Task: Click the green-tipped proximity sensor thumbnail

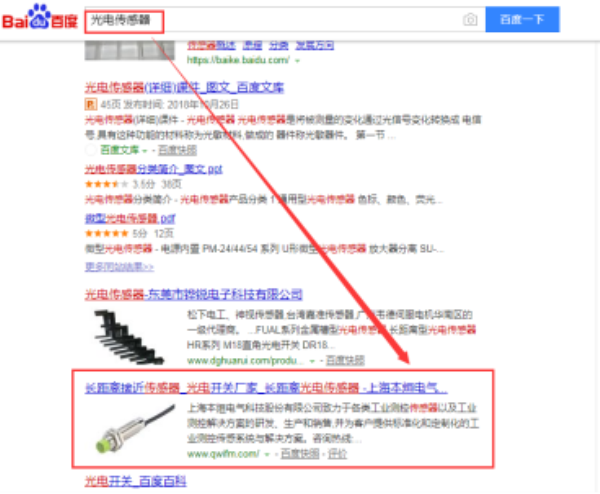Action: coord(135,429)
